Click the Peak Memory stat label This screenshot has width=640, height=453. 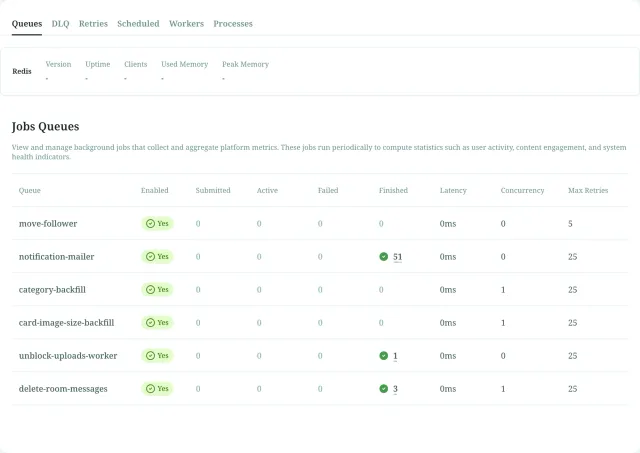pyautogui.click(x=245, y=64)
